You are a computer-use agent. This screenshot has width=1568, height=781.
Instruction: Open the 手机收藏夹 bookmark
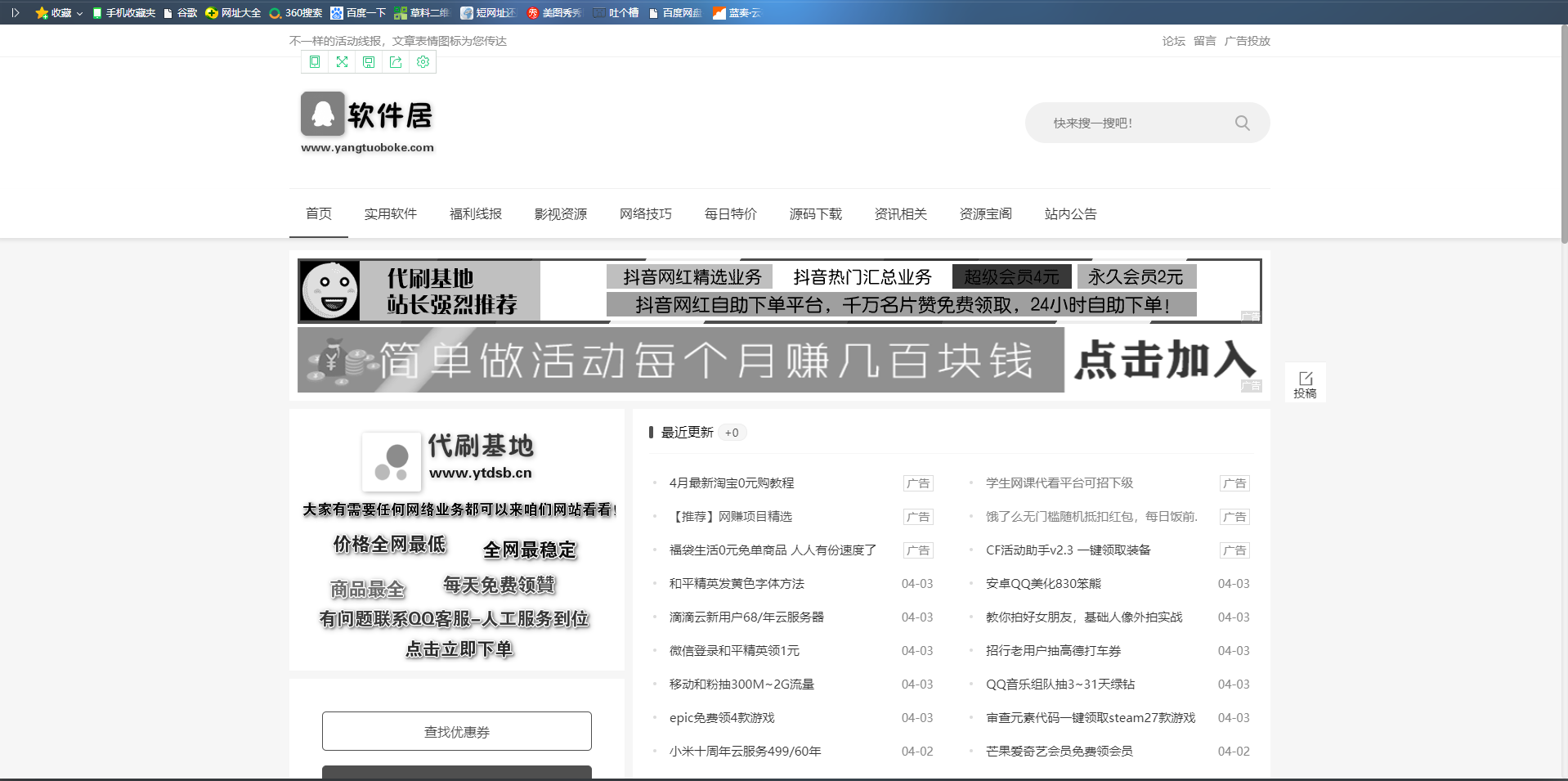[x=123, y=13]
